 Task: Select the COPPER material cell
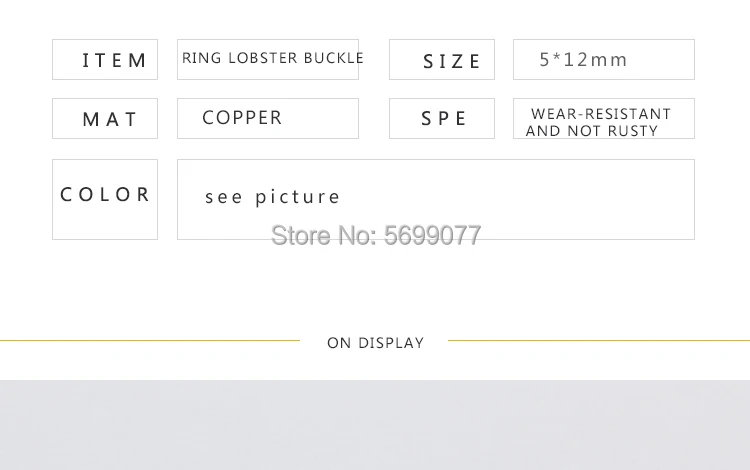pos(268,119)
